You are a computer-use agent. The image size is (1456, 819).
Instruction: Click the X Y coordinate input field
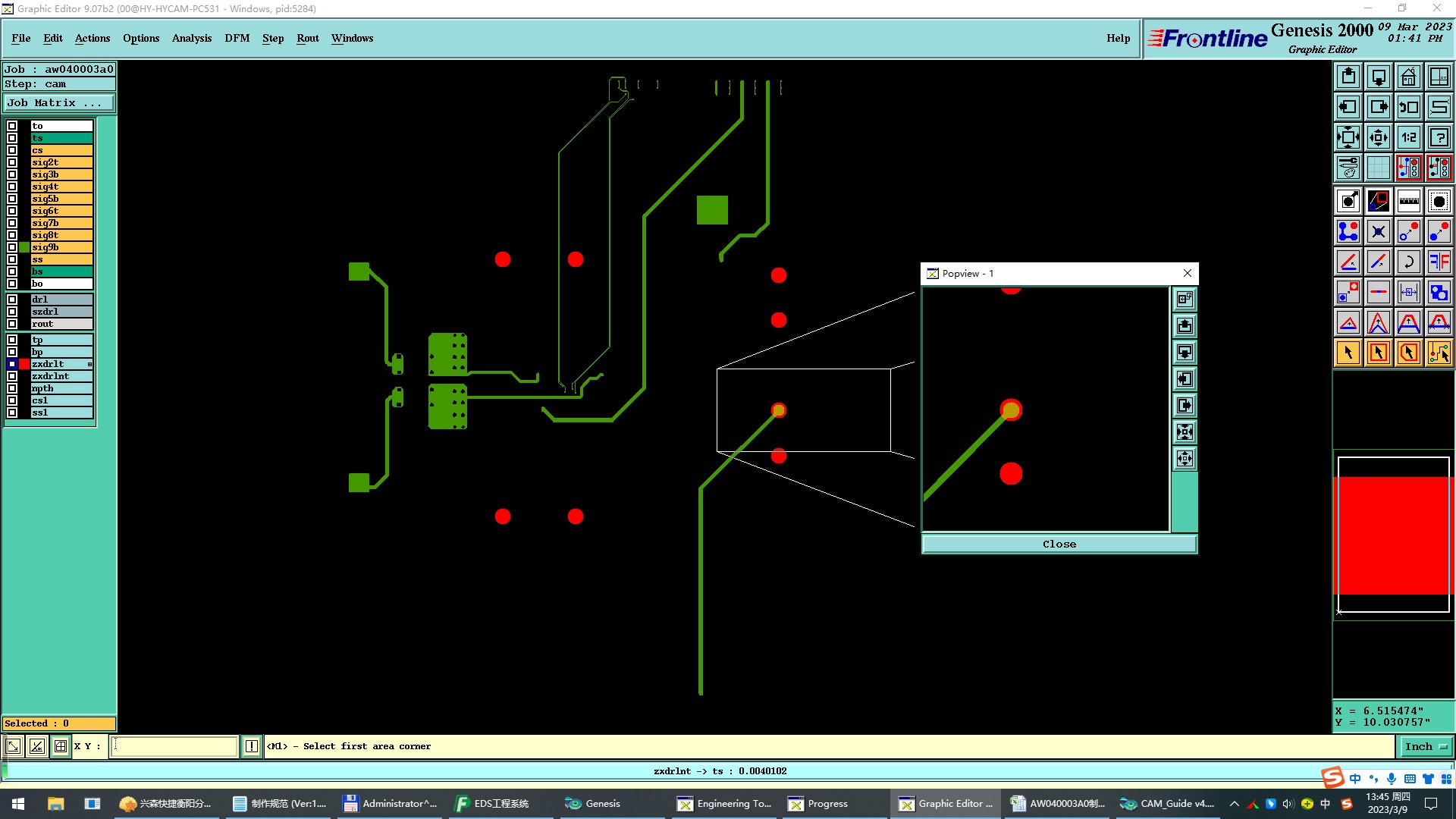click(174, 746)
